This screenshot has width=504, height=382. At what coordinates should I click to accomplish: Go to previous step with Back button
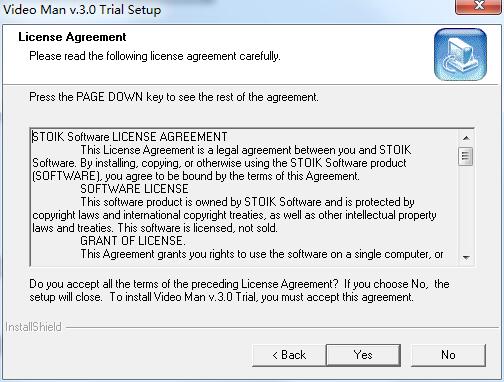pyautogui.click(x=289, y=355)
